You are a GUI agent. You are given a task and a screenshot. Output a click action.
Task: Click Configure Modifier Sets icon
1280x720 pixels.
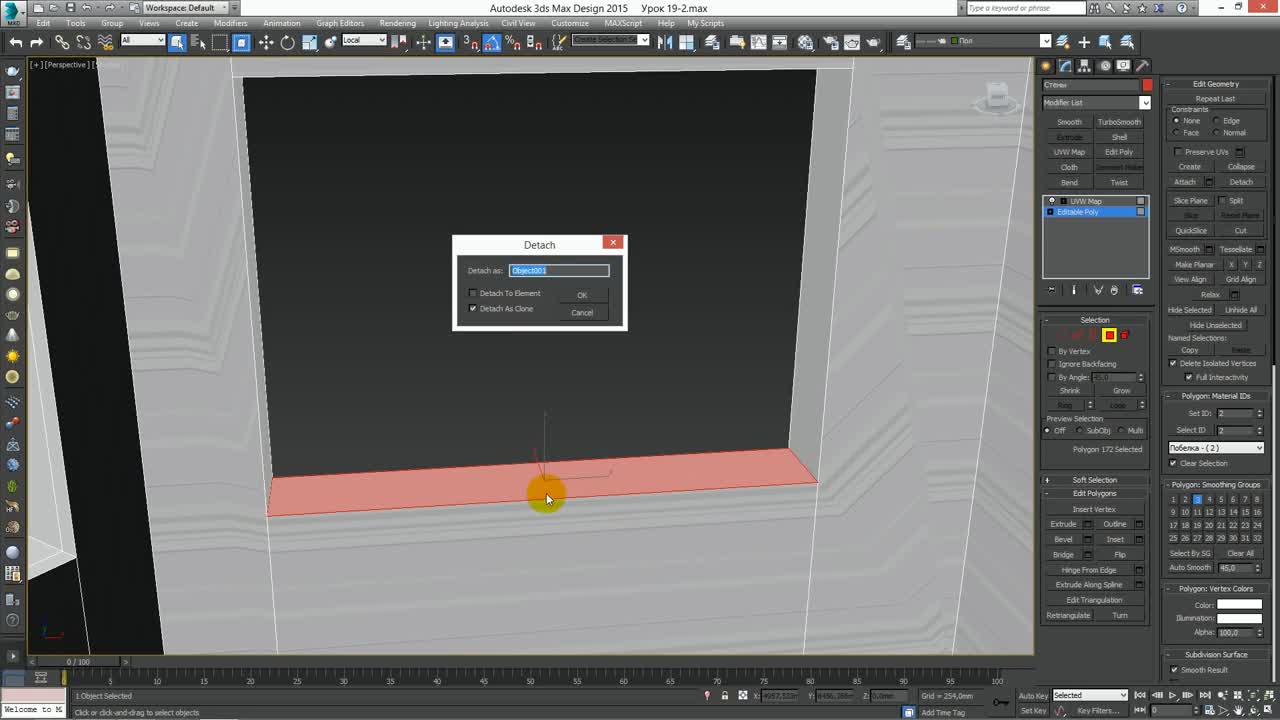pyautogui.click(x=1138, y=290)
